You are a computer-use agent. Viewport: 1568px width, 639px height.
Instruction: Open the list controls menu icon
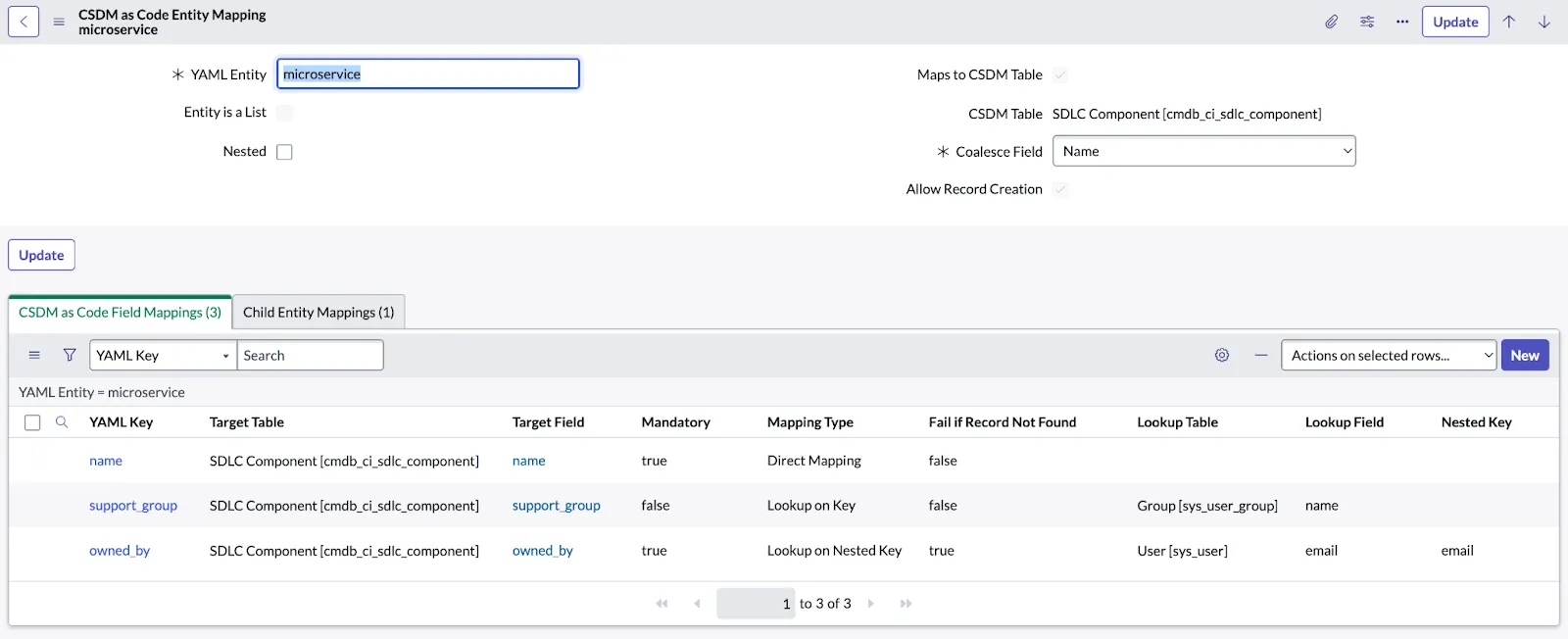point(34,355)
